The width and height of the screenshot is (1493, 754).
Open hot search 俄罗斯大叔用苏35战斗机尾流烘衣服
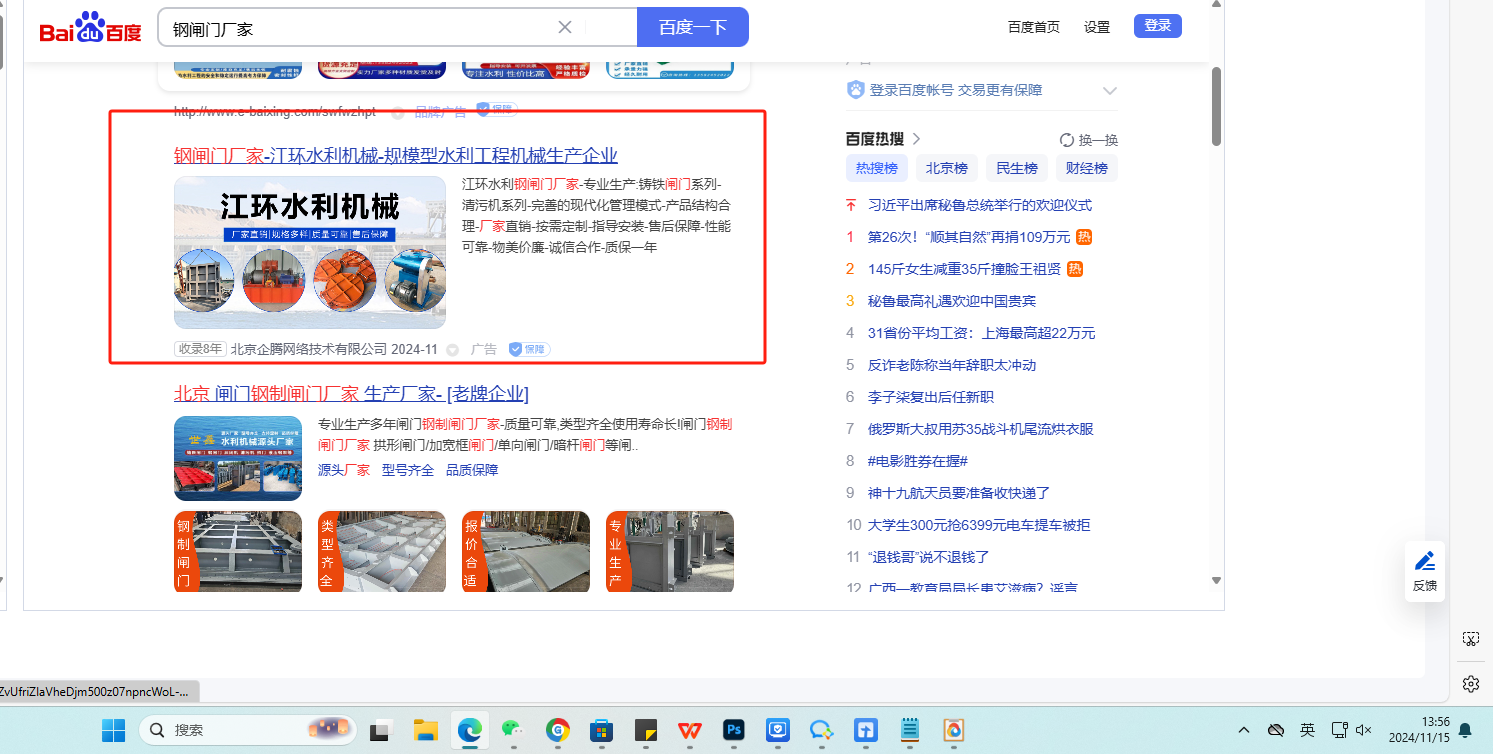point(981,429)
